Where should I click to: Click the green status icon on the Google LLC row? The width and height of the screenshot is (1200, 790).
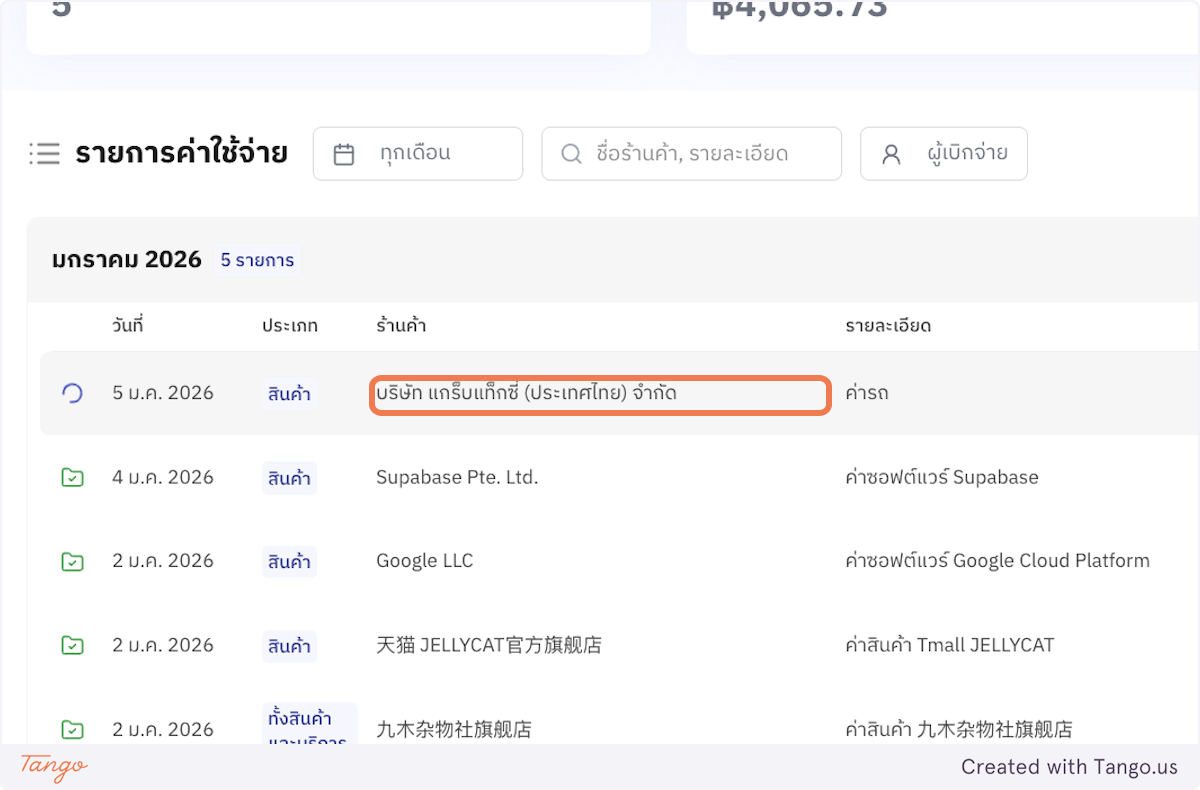pos(72,561)
